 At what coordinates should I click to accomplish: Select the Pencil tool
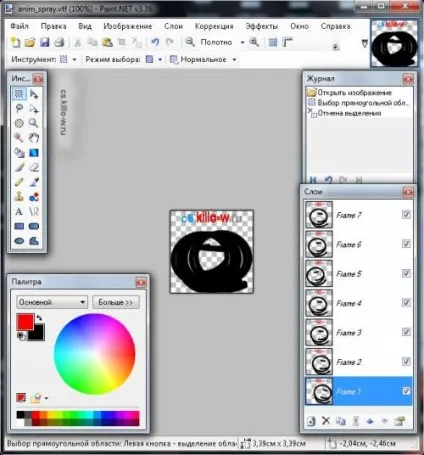(x=19, y=182)
